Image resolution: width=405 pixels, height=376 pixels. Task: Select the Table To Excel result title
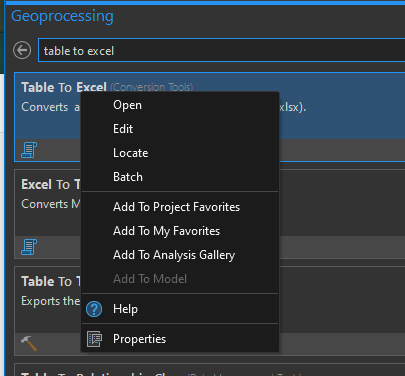(64, 87)
